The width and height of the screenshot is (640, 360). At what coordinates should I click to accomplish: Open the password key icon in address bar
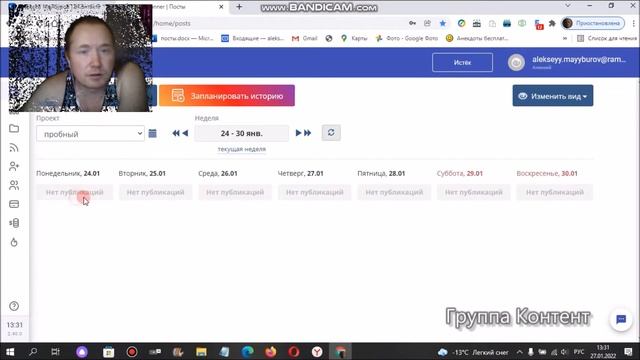pyautogui.click(x=412, y=23)
